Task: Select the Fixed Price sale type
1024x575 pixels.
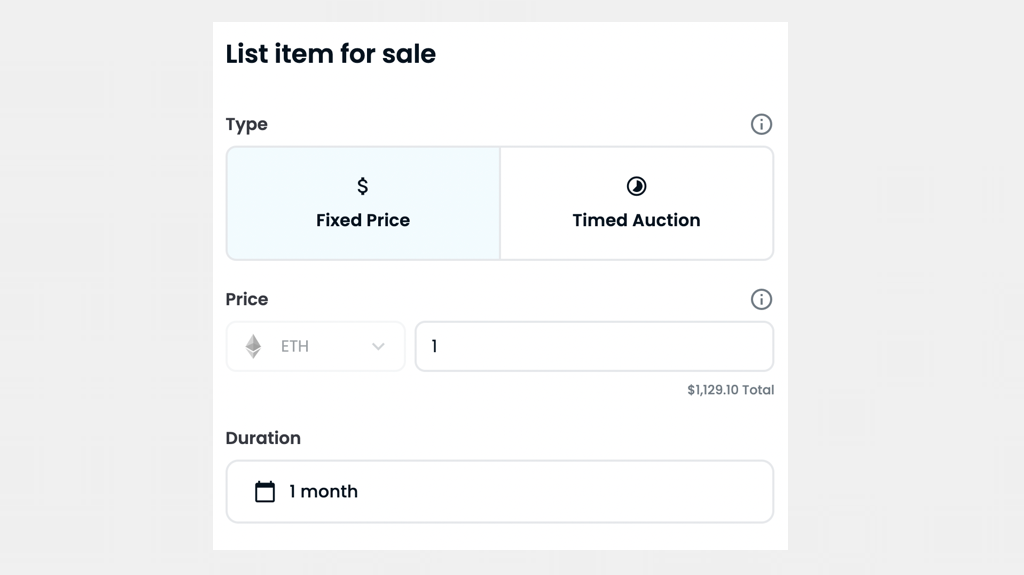Action: (x=363, y=203)
